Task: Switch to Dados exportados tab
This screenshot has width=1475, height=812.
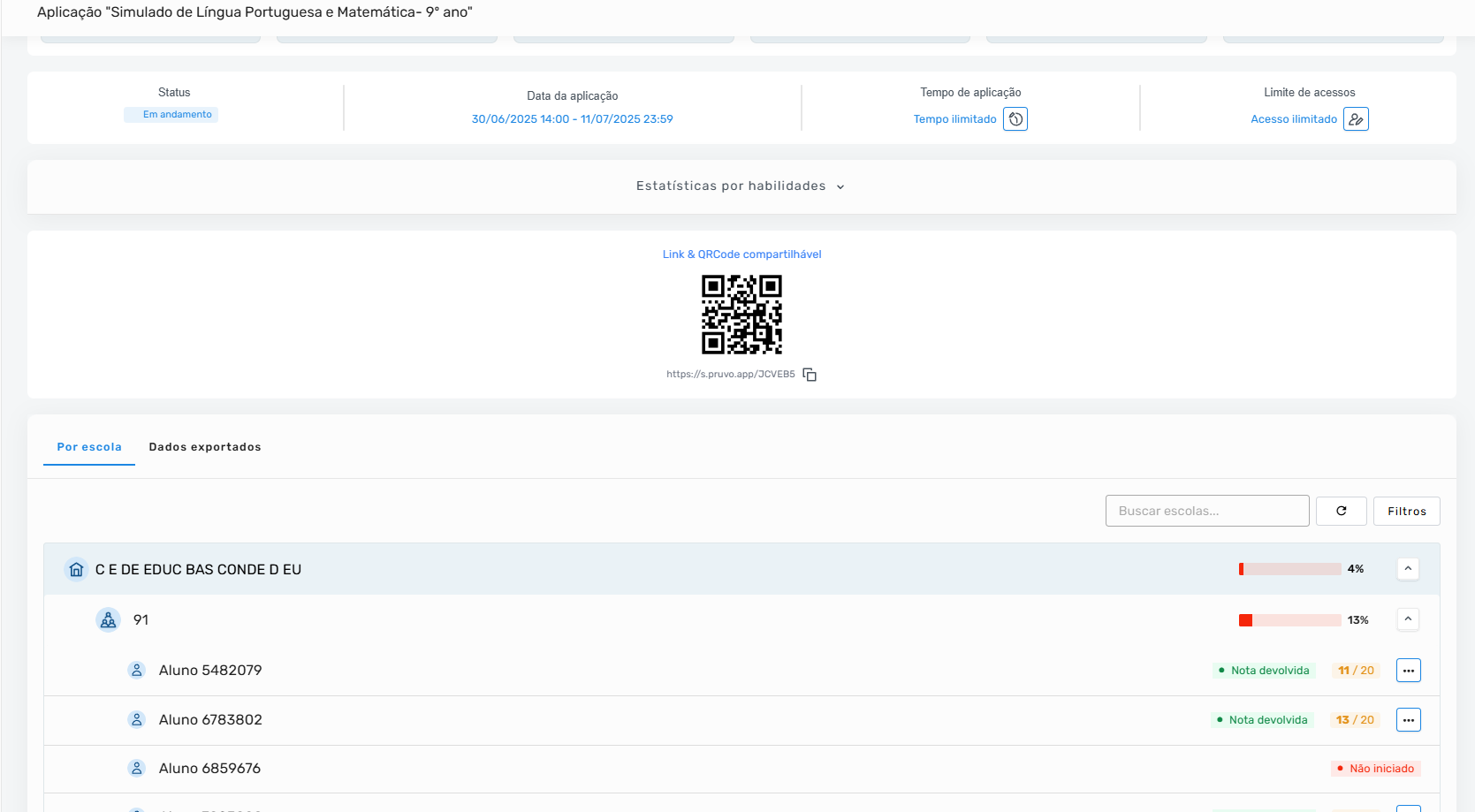Action: pos(205,447)
